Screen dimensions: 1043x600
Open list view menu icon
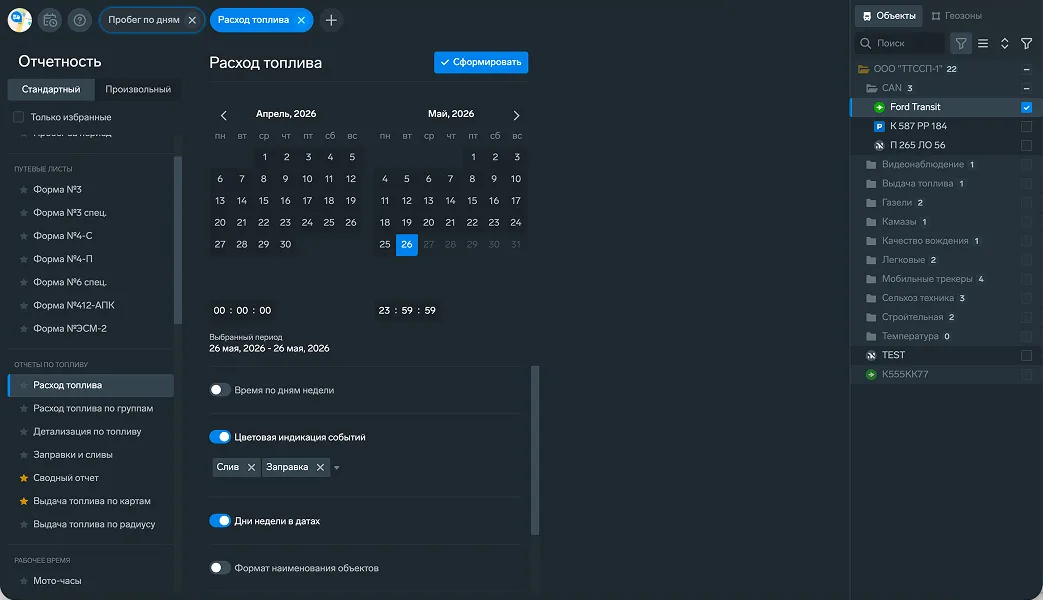click(x=983, y=43)
